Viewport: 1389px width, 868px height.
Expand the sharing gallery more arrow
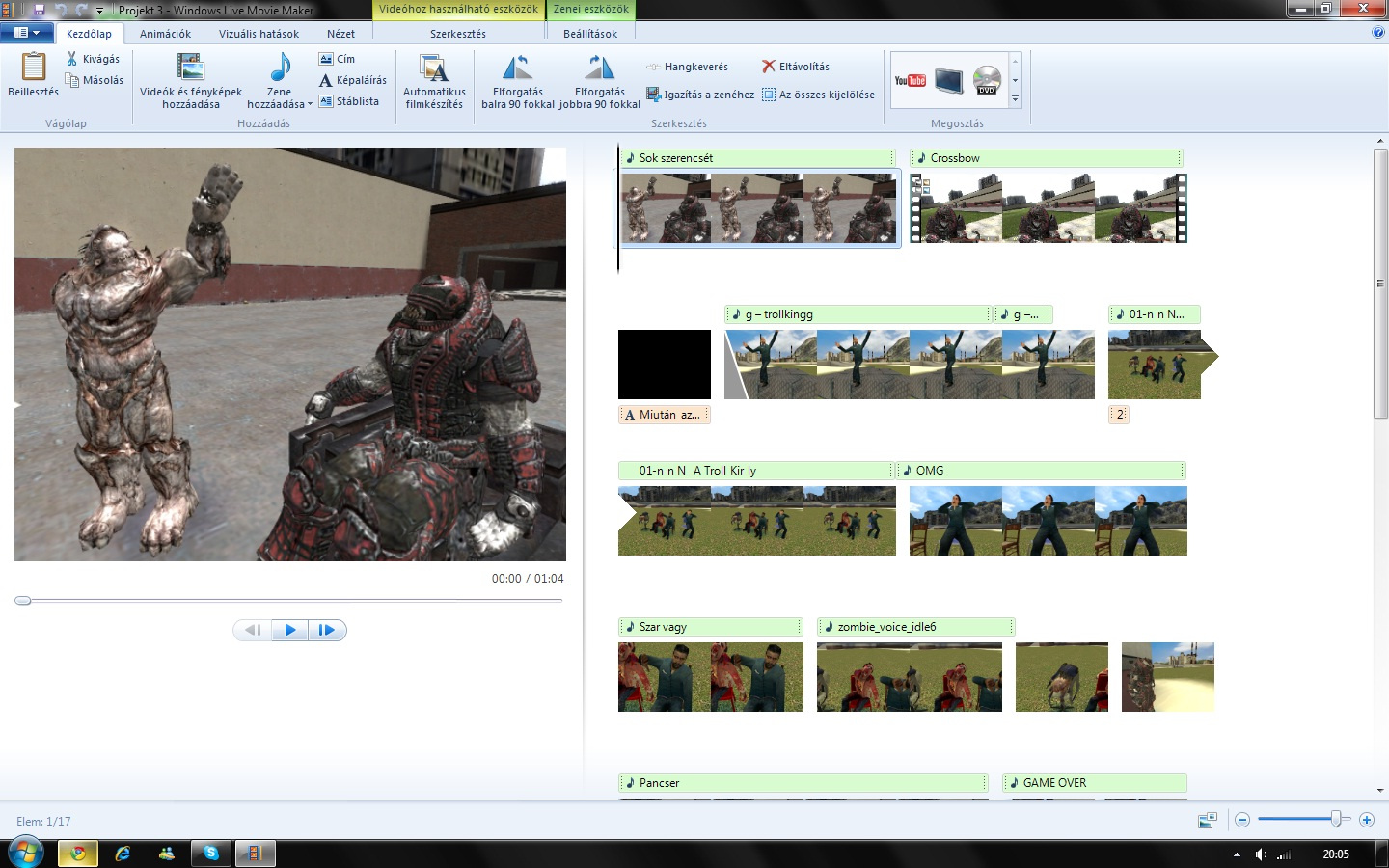[x=1015, y=99]
